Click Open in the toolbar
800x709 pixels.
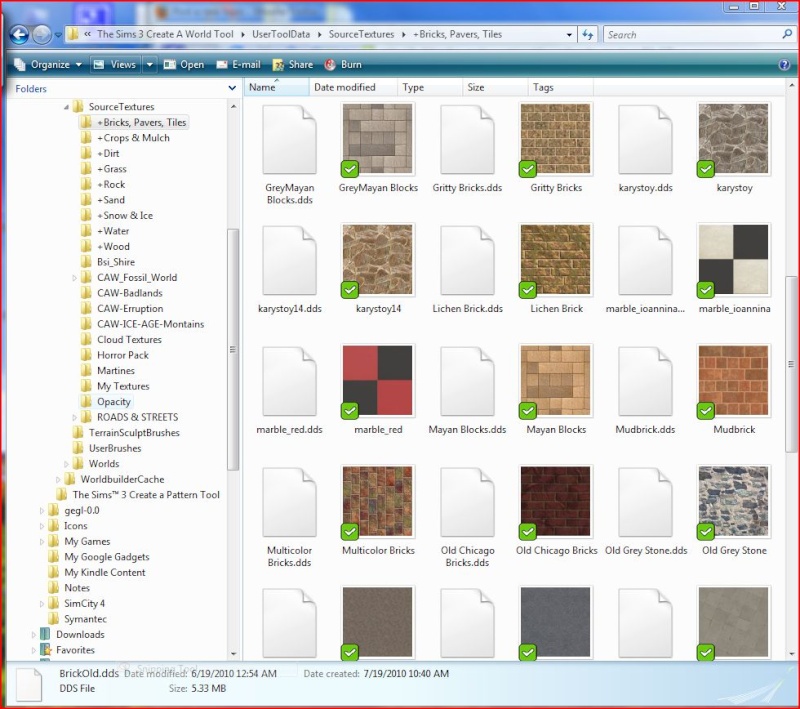click(x=184, y=65)
